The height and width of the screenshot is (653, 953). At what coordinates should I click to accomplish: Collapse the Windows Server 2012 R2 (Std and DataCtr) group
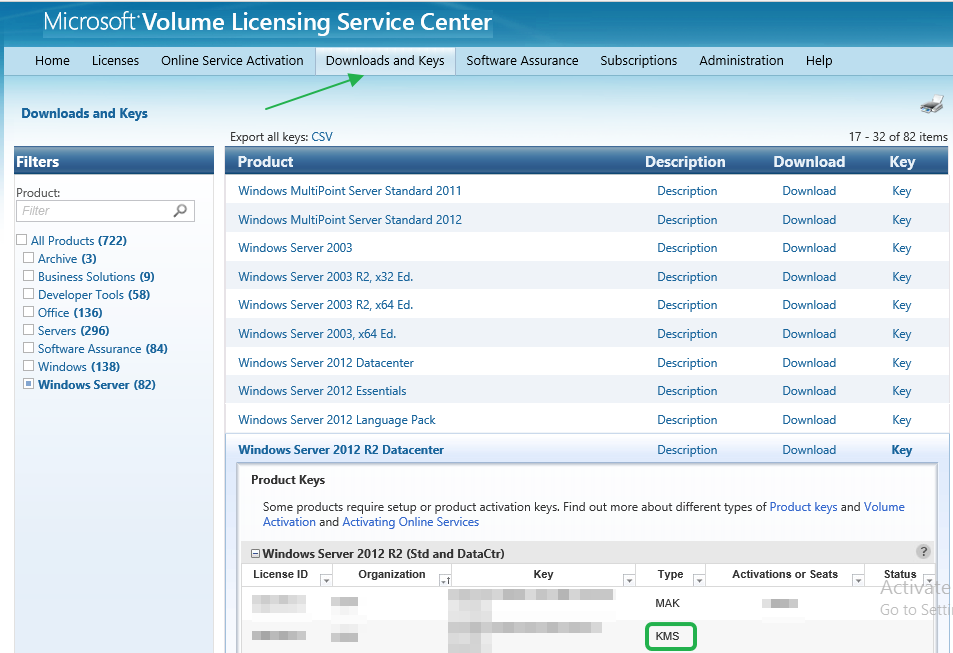point(256,553)
